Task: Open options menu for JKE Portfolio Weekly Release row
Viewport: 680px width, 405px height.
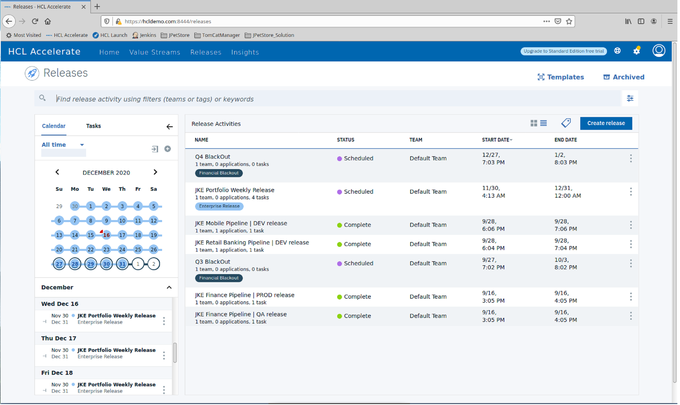Action: click(631, 192)
